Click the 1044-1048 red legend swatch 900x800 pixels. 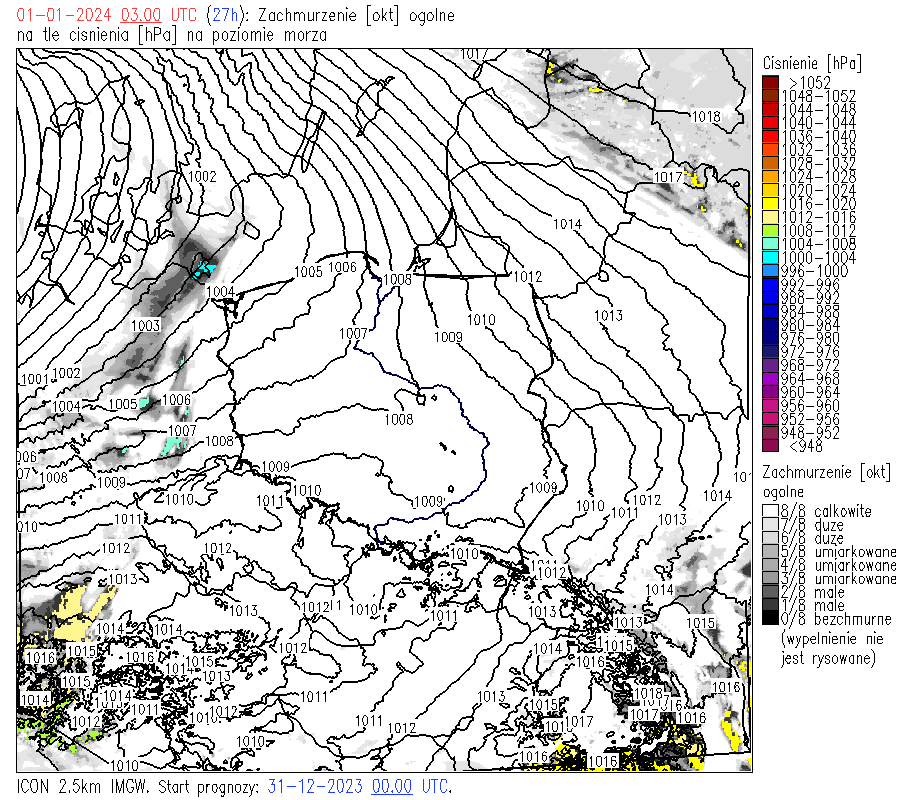coord(770,110)
